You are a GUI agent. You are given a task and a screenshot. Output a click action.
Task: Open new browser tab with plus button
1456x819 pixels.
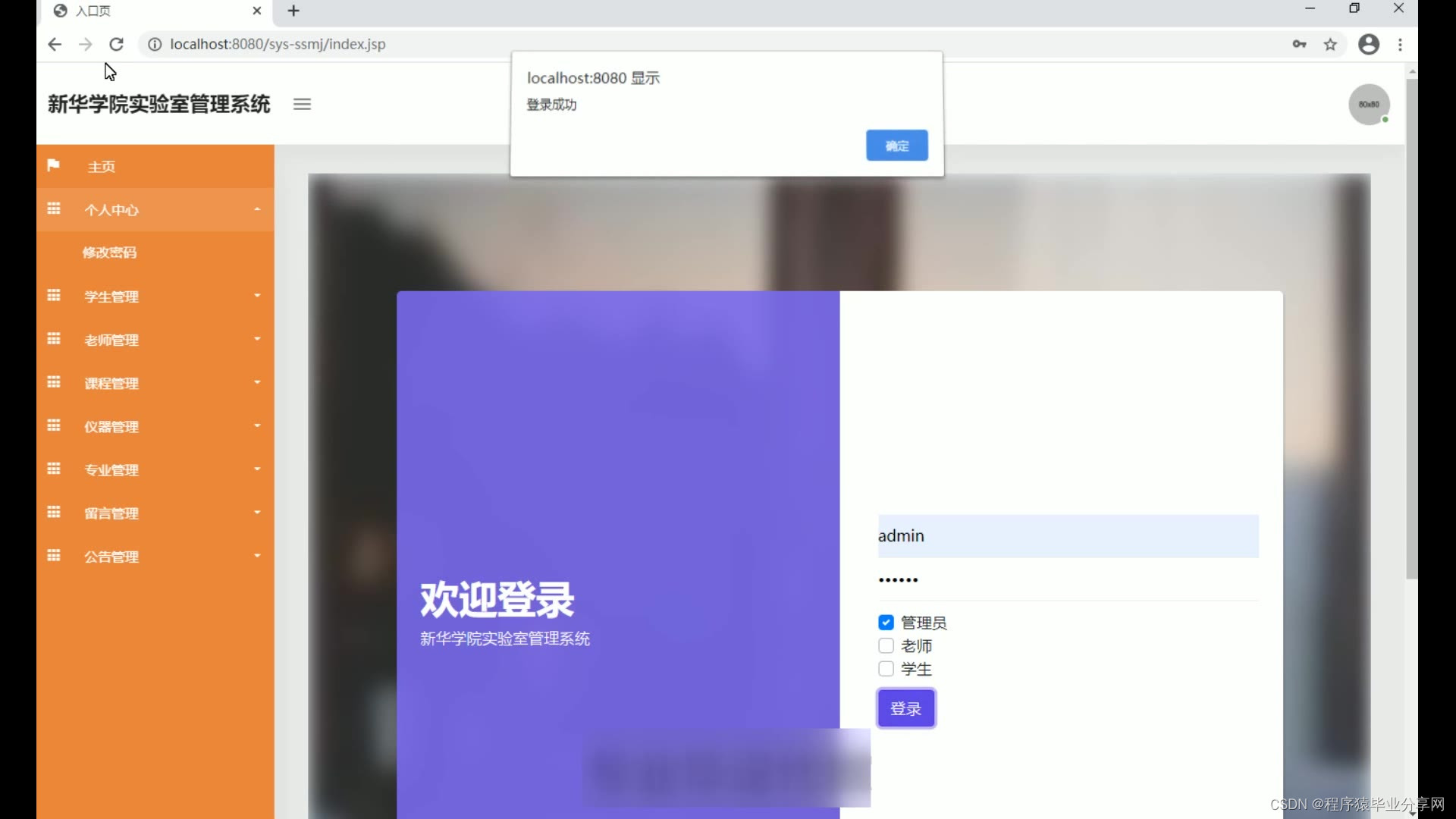[294, 11]
